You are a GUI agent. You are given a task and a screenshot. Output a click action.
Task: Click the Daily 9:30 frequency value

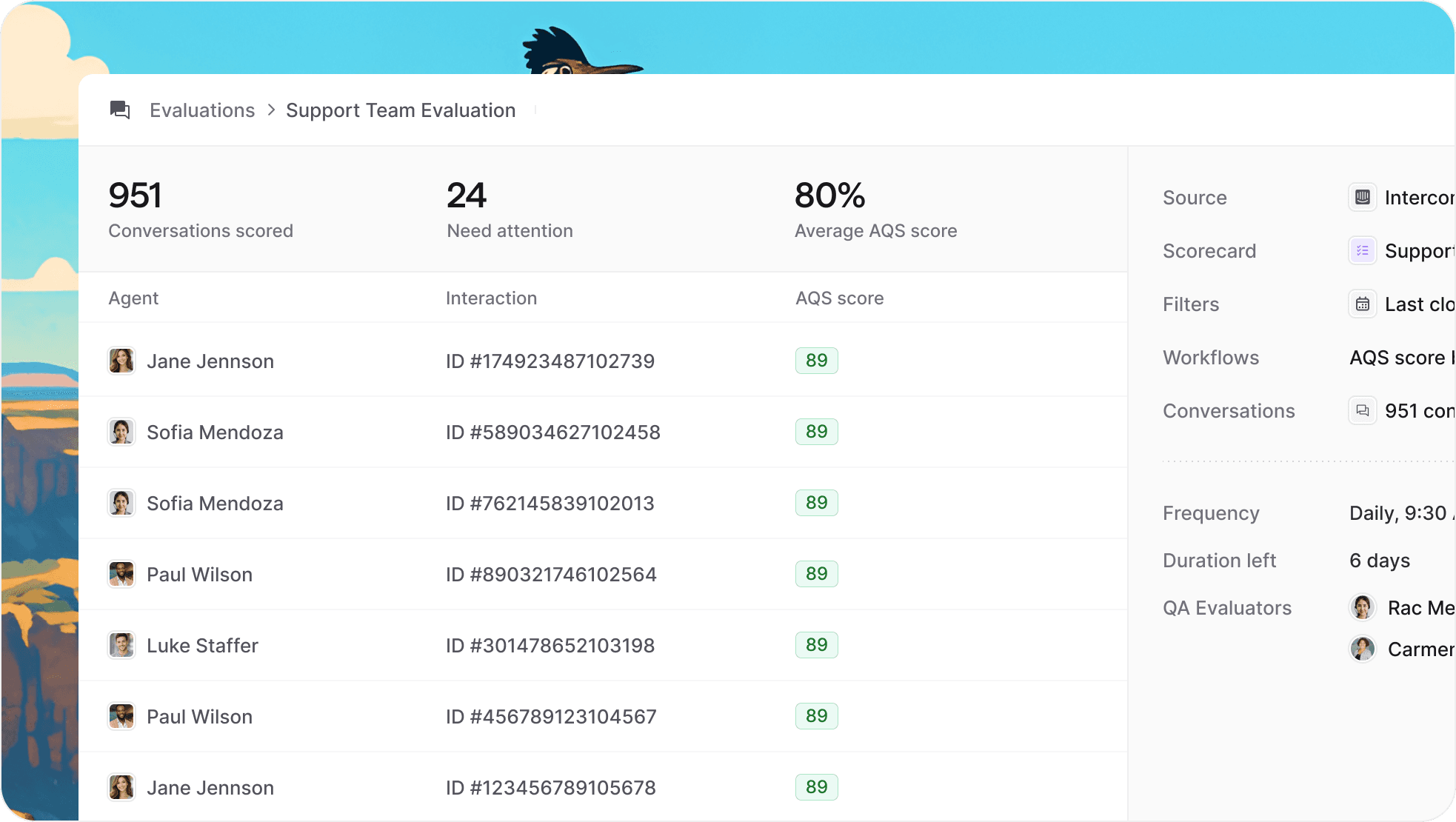[1397, 512]
